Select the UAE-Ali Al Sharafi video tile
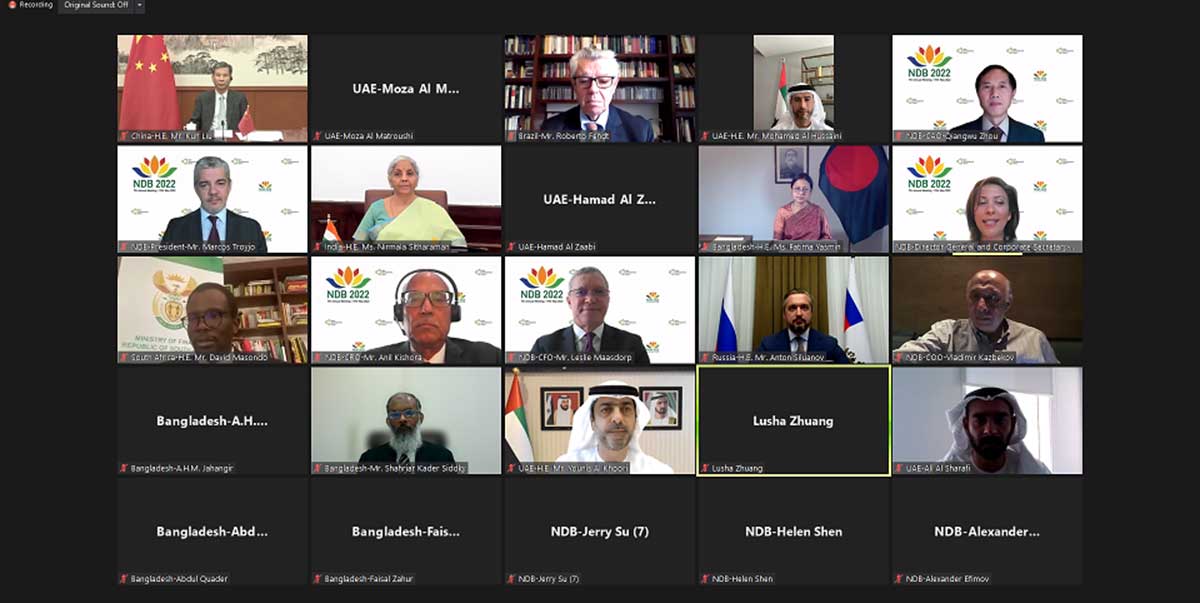This screenshot has width=1200, height=603. [988, 420]
